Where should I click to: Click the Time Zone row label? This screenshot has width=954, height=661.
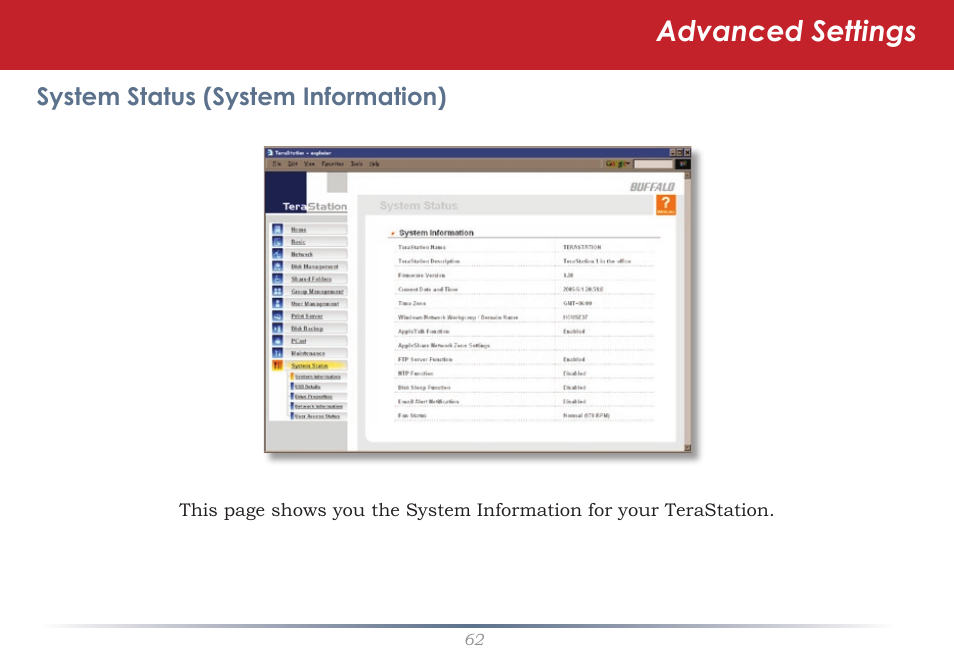tap(412, 303)
